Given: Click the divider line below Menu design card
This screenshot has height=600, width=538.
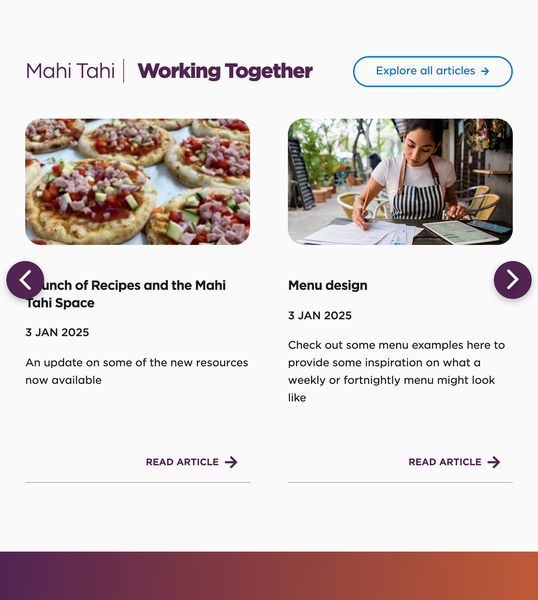Looking at the screenshot, I should 400,483.
